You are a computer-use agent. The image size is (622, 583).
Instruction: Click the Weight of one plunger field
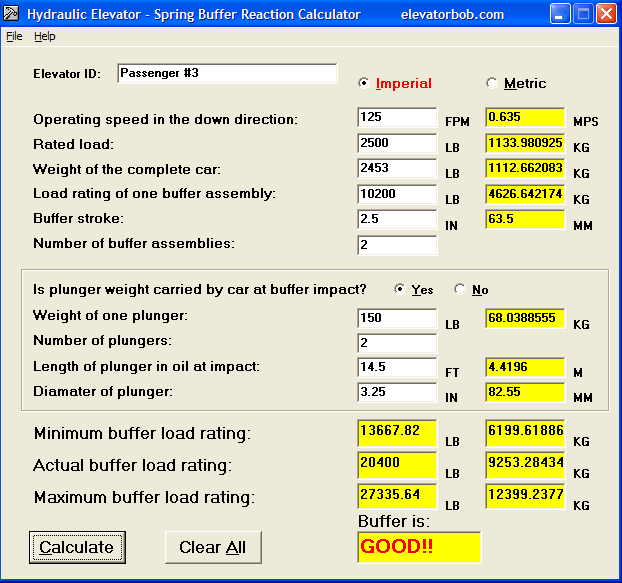pyautogui.click(x=397, y=318)
